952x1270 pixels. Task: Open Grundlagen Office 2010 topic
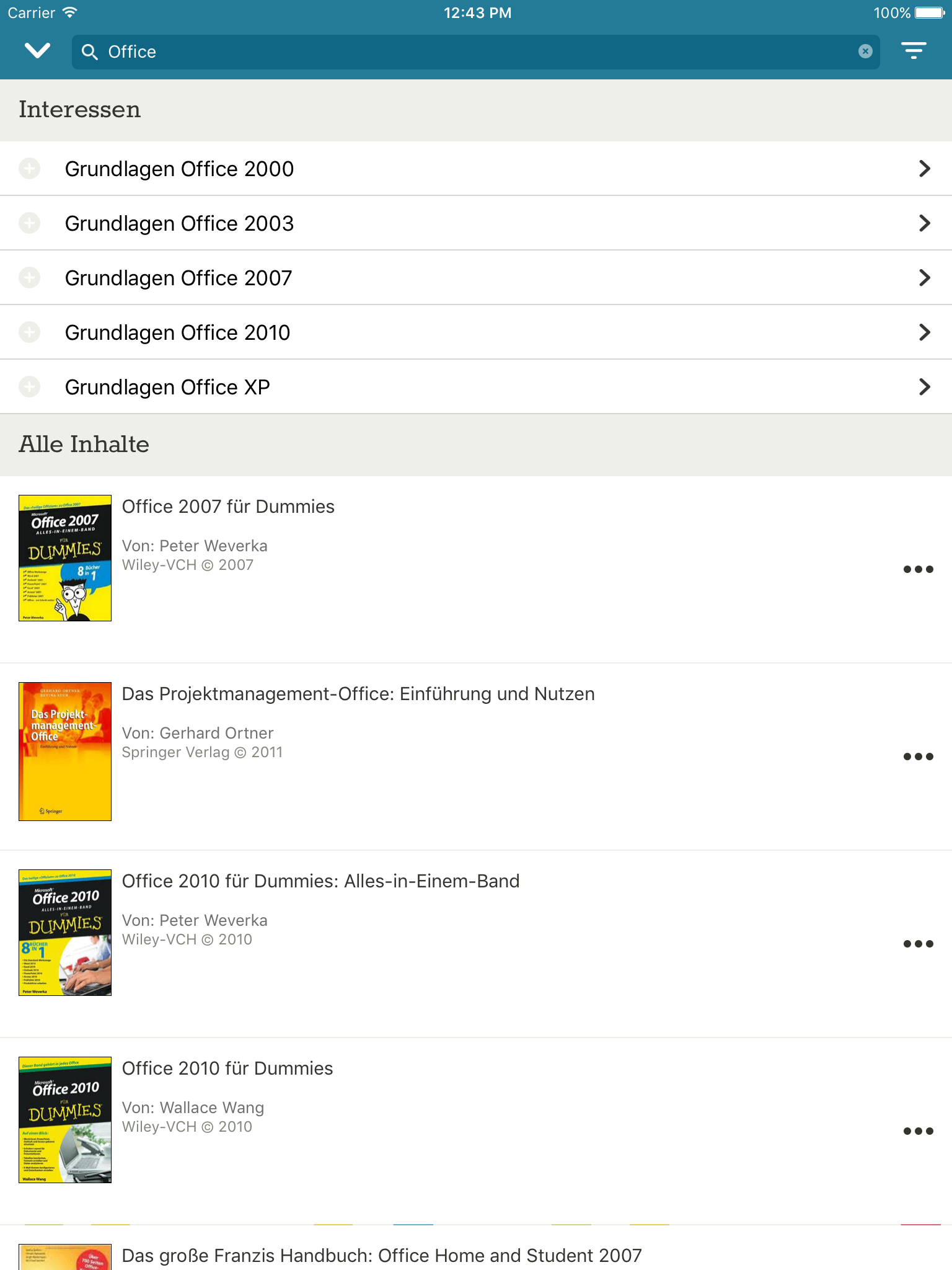point(476,332)
